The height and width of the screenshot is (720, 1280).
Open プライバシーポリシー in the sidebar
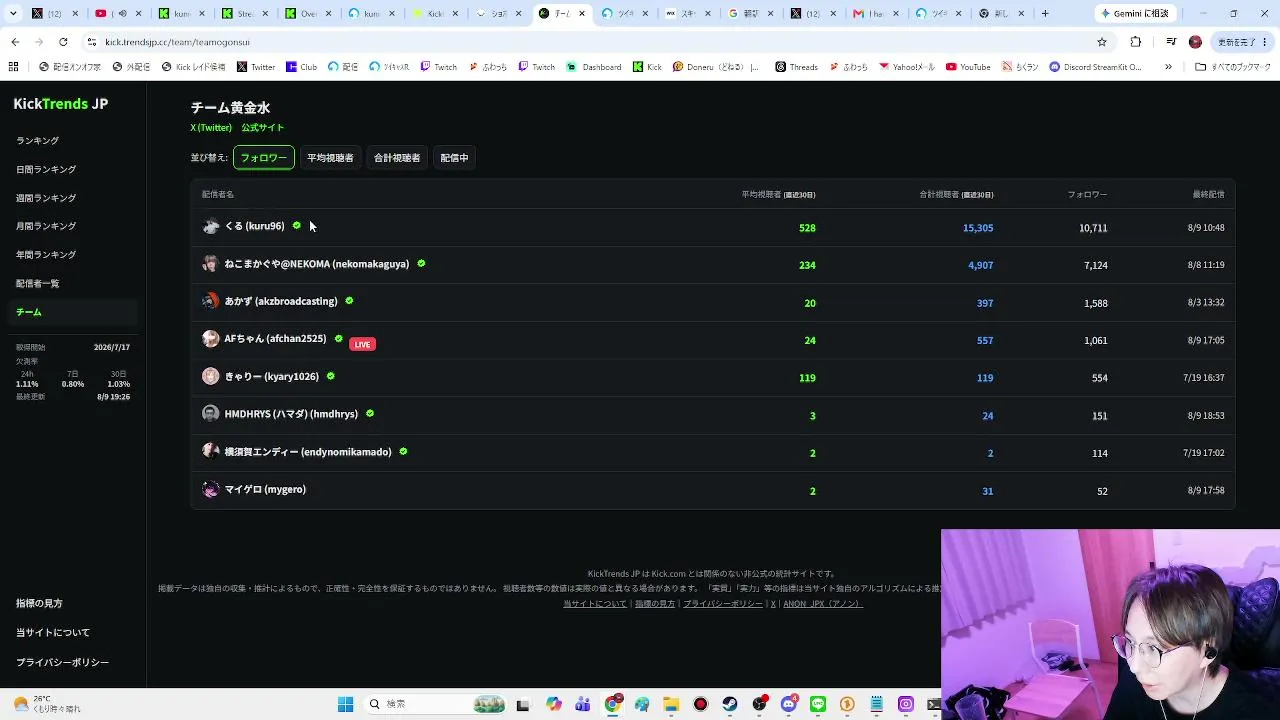pos(62,662)
